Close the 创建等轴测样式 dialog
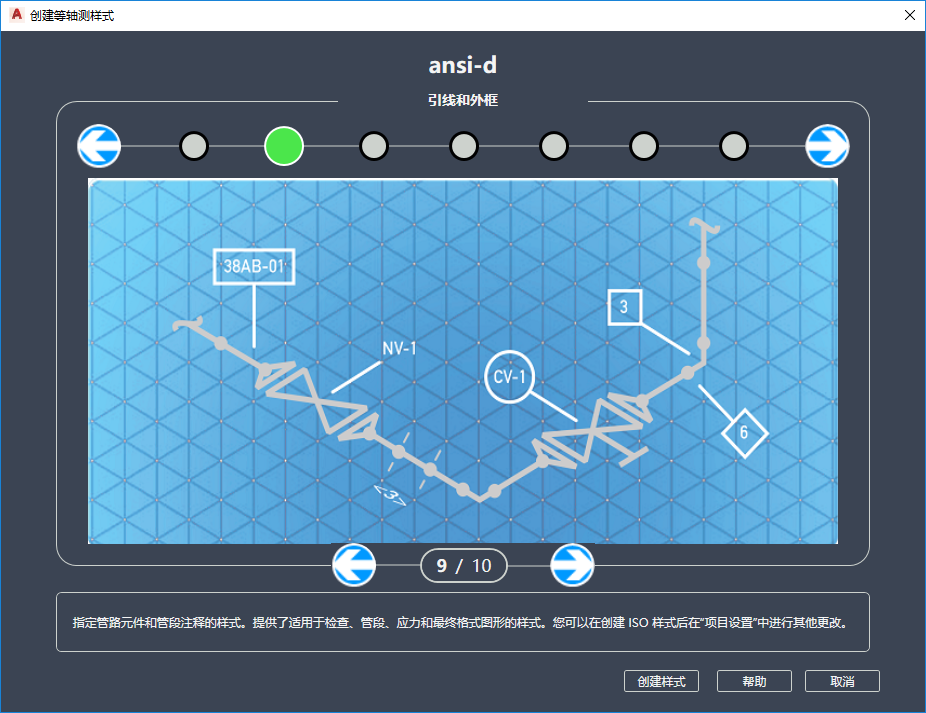 tap(910, 15)
